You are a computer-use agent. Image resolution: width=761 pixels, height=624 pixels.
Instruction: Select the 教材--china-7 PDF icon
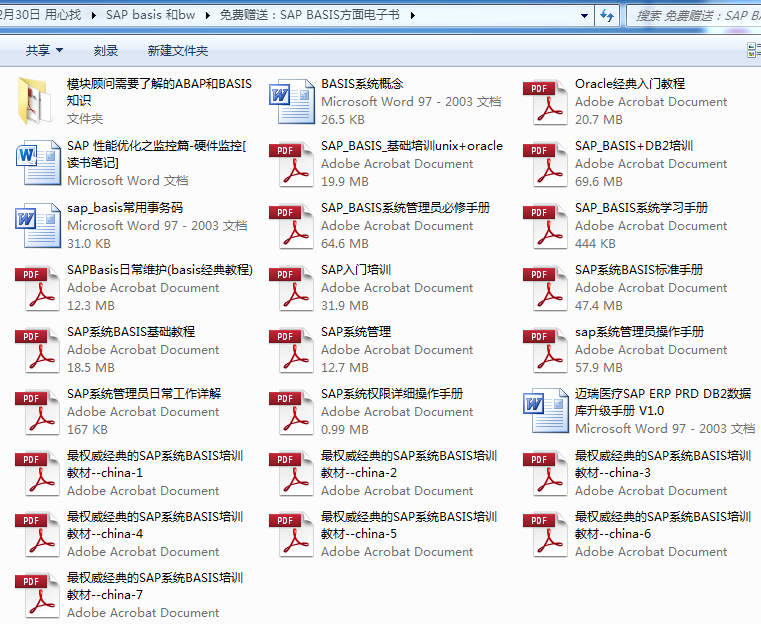37,596
